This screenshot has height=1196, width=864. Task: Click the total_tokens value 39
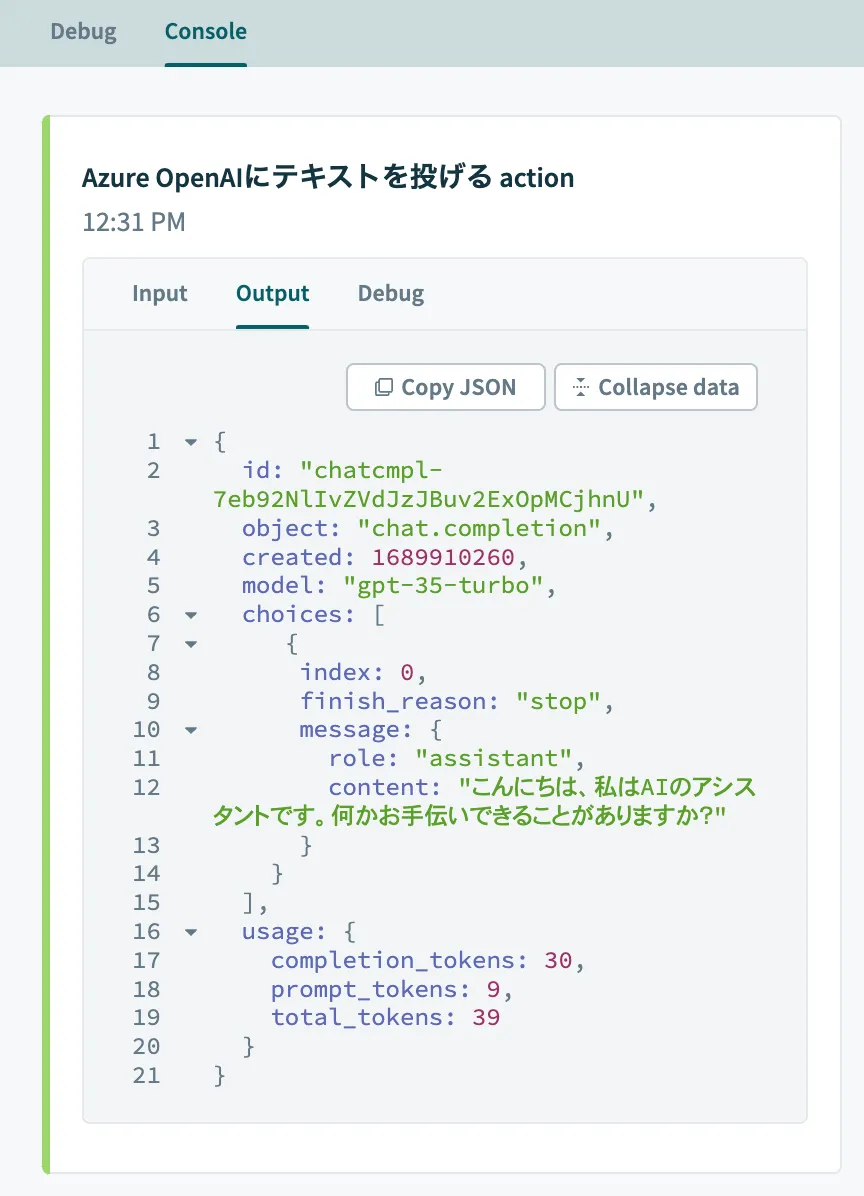coord(485,1018)
